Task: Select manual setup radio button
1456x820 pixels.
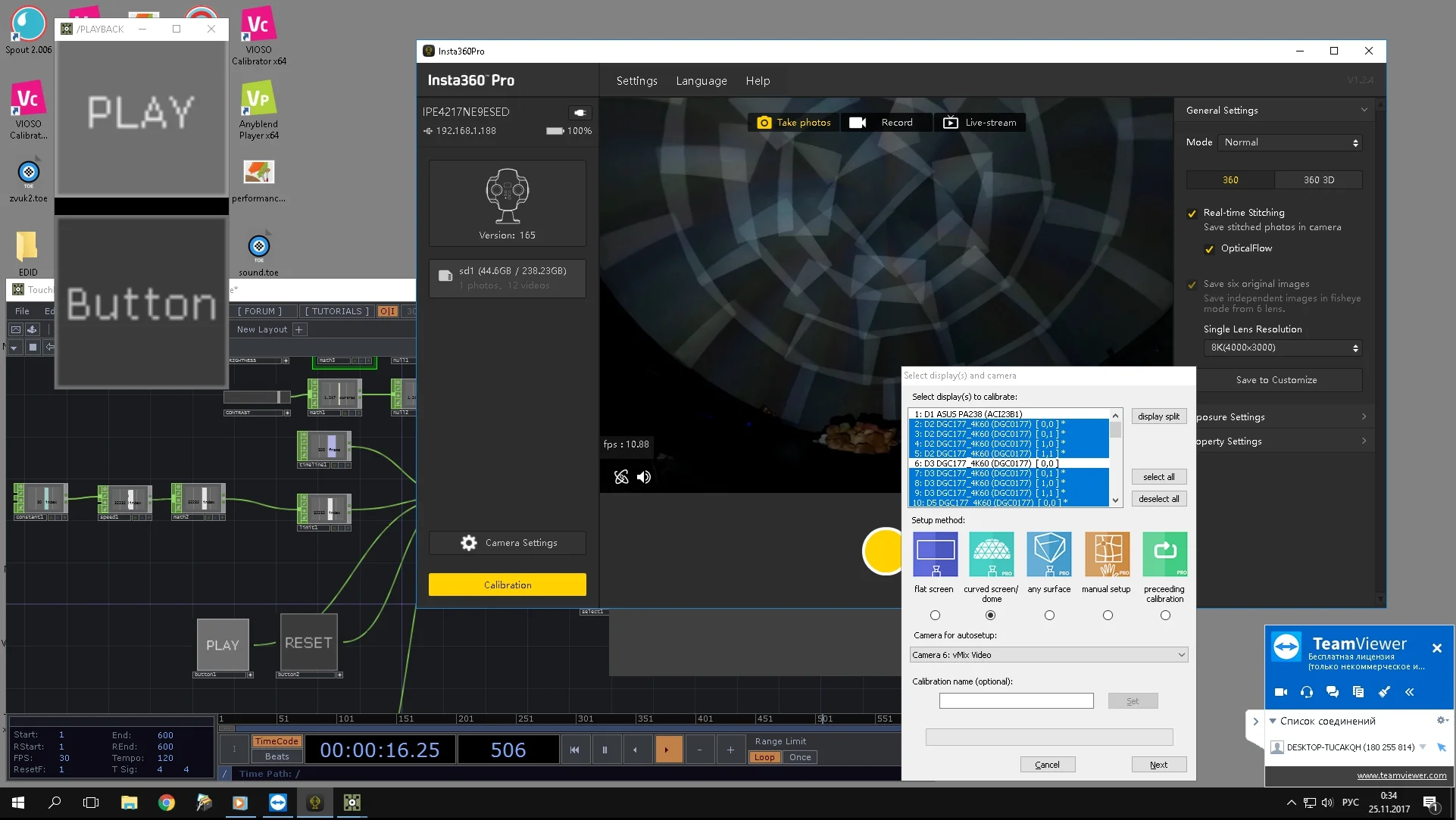Action: (1108, 616)
